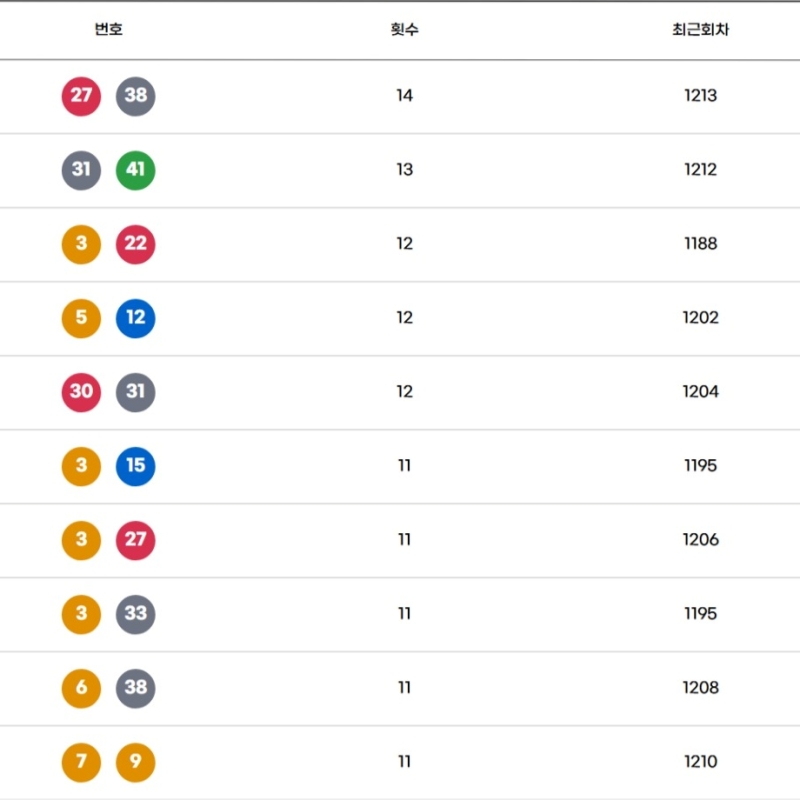This screenshot has width=800, height=800.
Task: Click the green number 41 ball
Action: [x=135, y=170]
